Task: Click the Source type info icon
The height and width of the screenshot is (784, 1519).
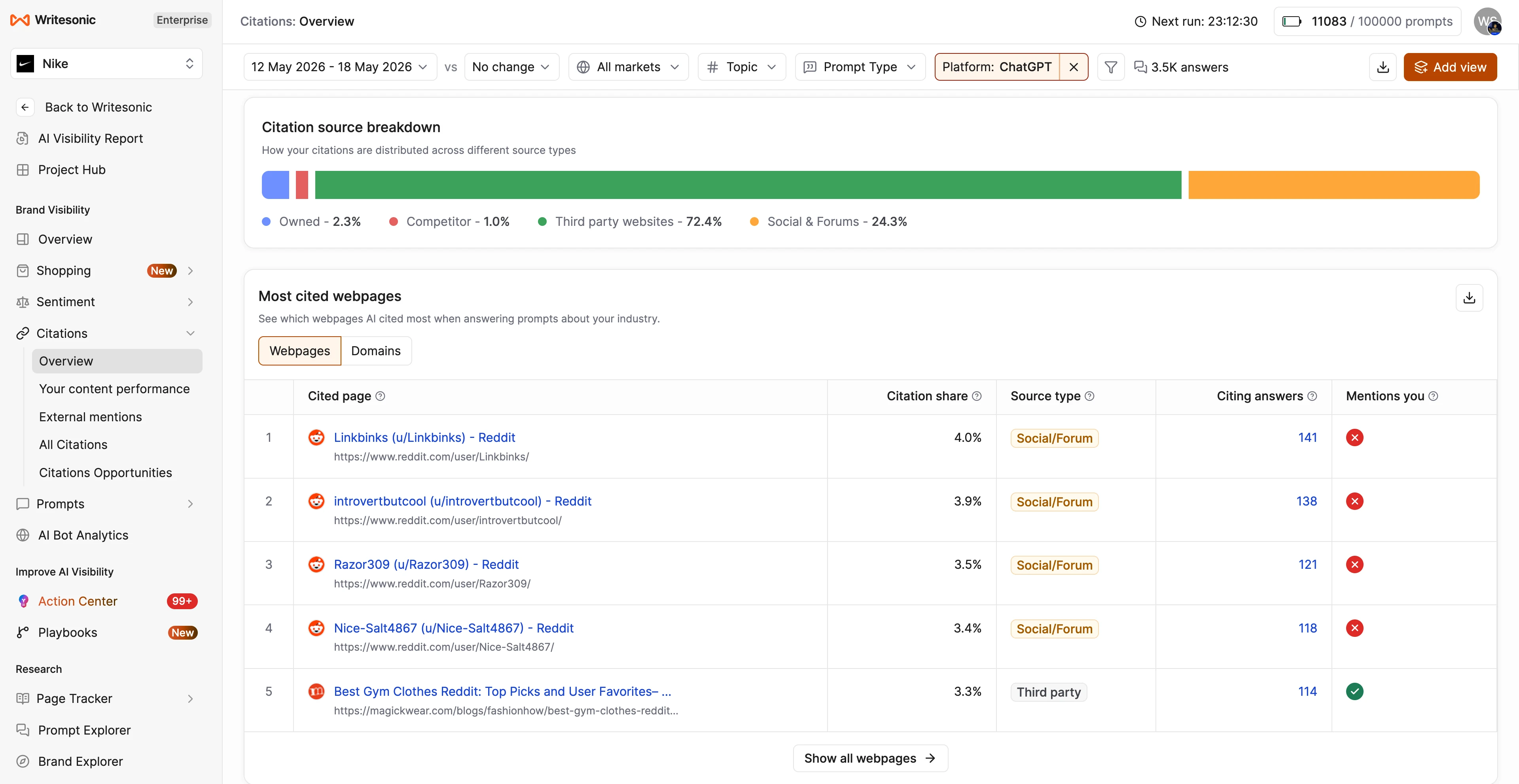Action: click(x=1089, y=396)
